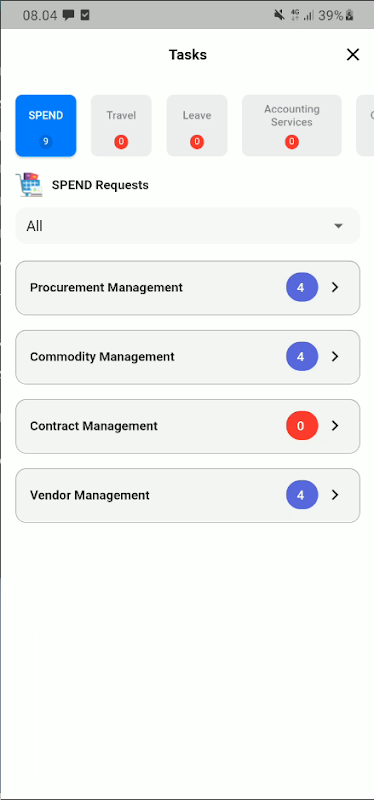Expand Vendor Management with its chevron
The height and width of the screenshot is (800, 374).
click(x=335, y=495)
